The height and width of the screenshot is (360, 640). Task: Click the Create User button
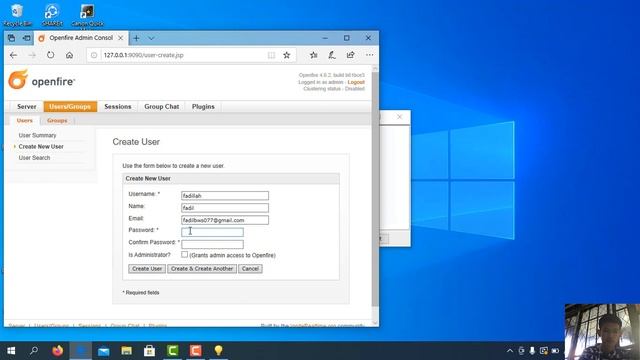pos(147,269)
